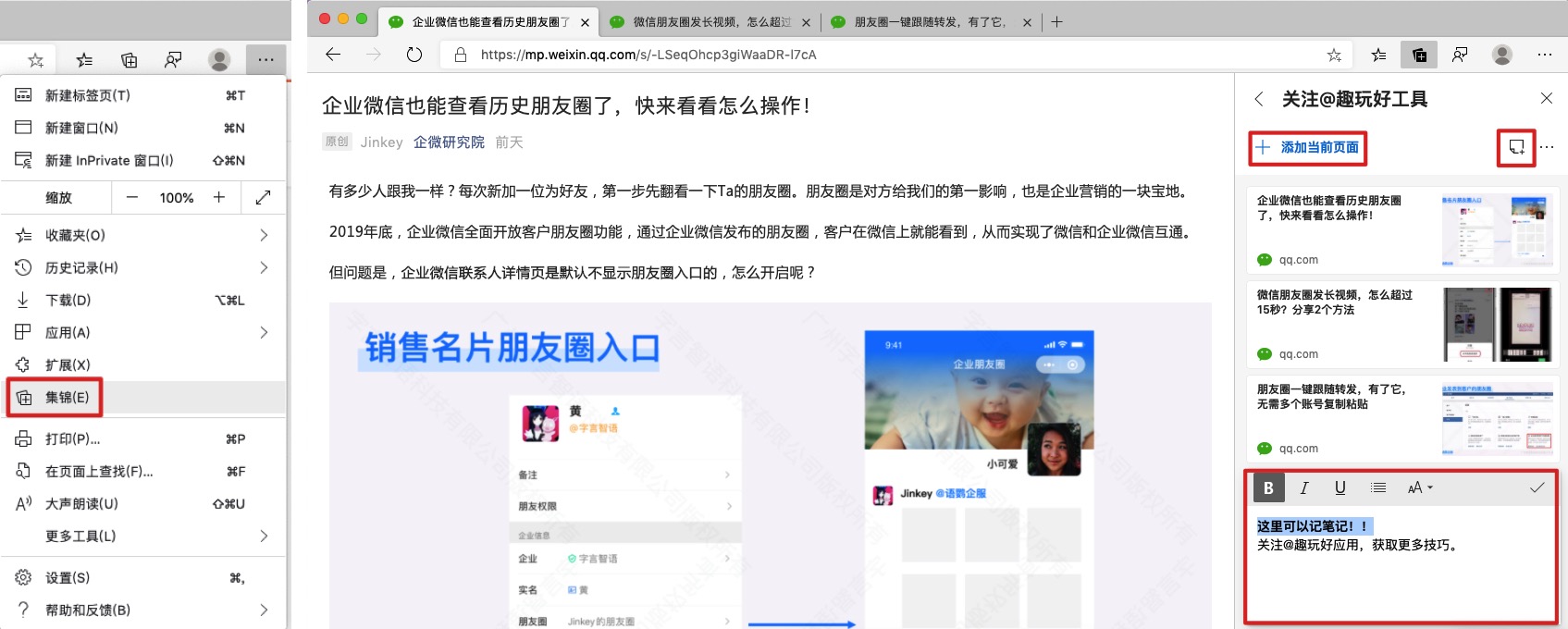Increase zoom with the plus button
Image resolution: width=1568 pixels, height=629 pixels.
point(219,197)
